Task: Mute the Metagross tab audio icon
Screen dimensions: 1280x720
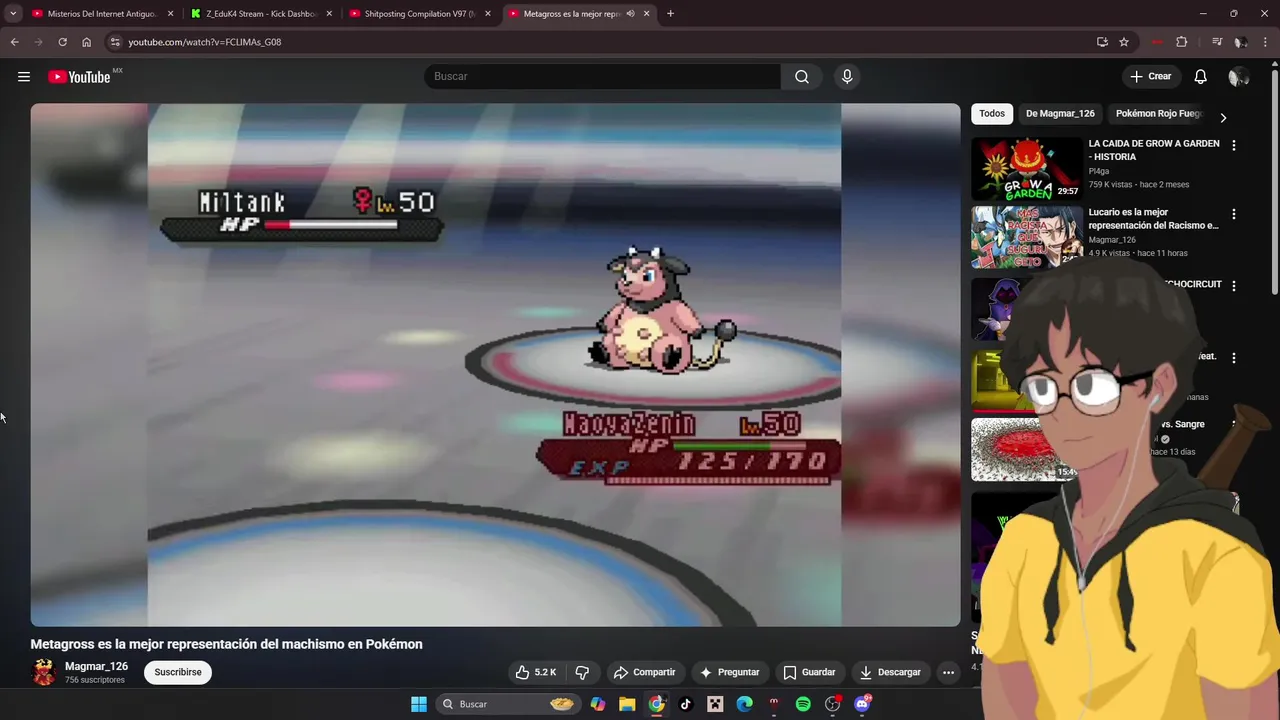Action: [630, 14]
